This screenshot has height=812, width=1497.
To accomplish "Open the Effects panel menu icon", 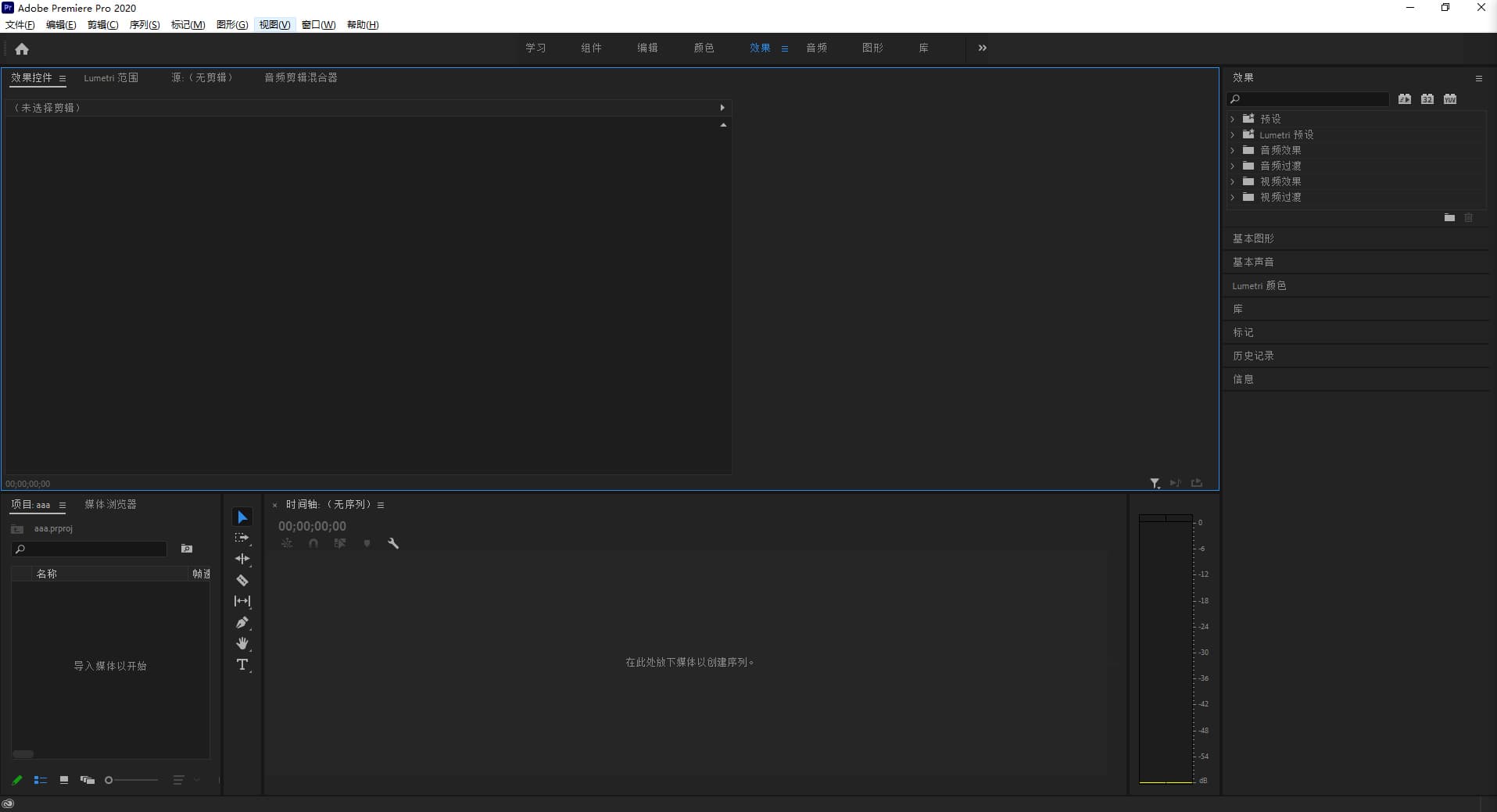I will point(1478,78).
